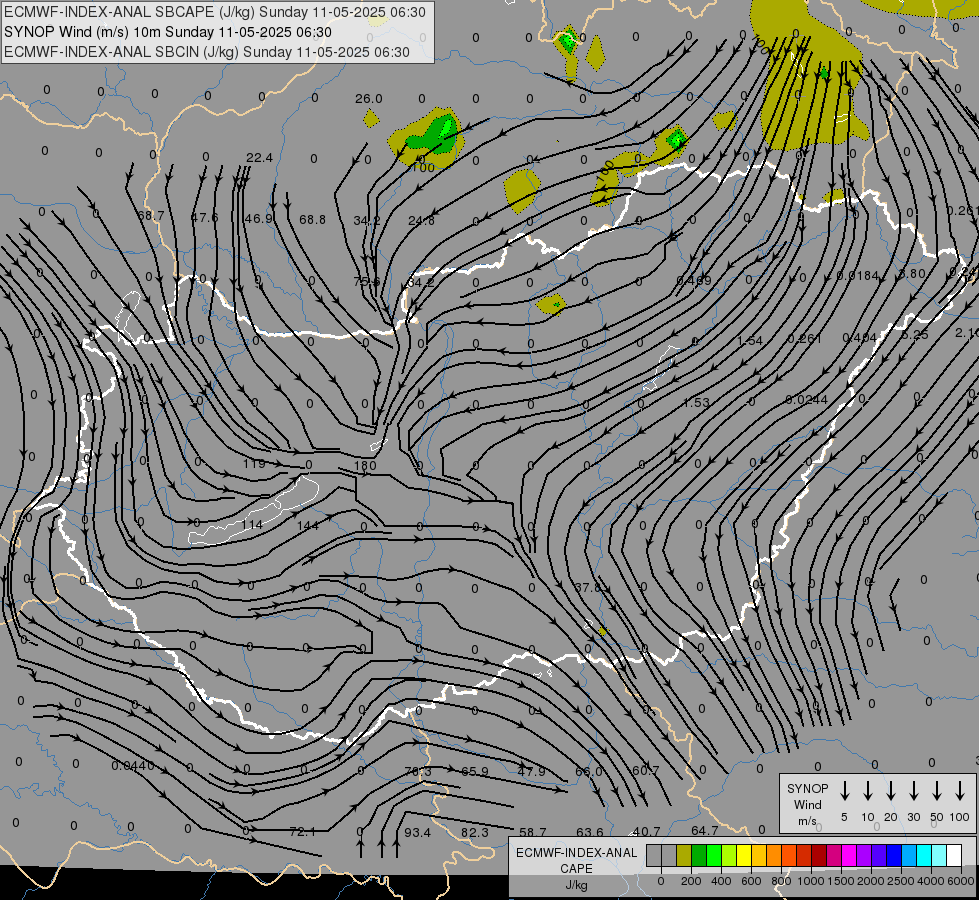The image size is (979, 900).
Task: Click the 0.469 value on the map
Action: (x=694, y=280)
